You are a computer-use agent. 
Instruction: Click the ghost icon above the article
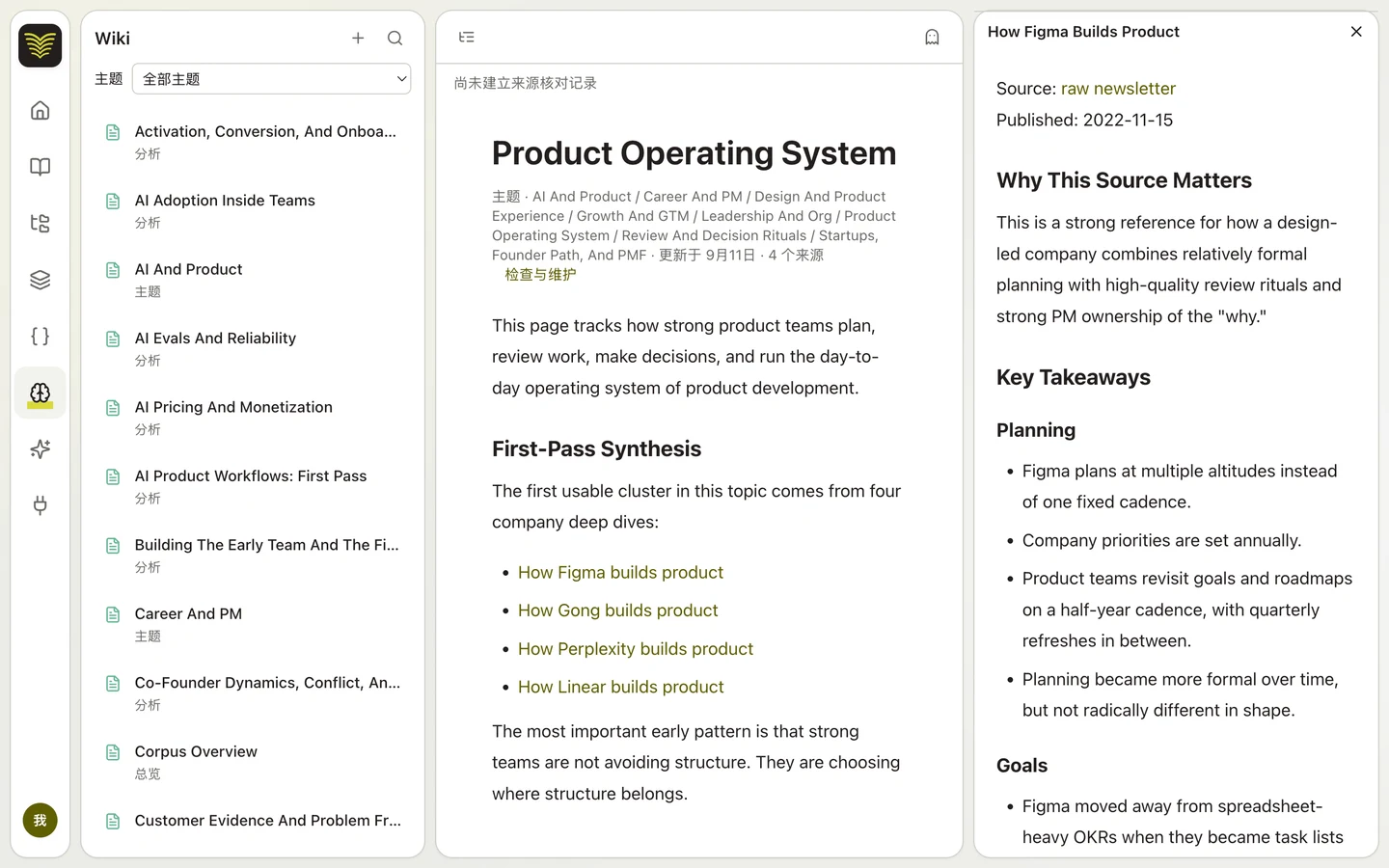932,38
